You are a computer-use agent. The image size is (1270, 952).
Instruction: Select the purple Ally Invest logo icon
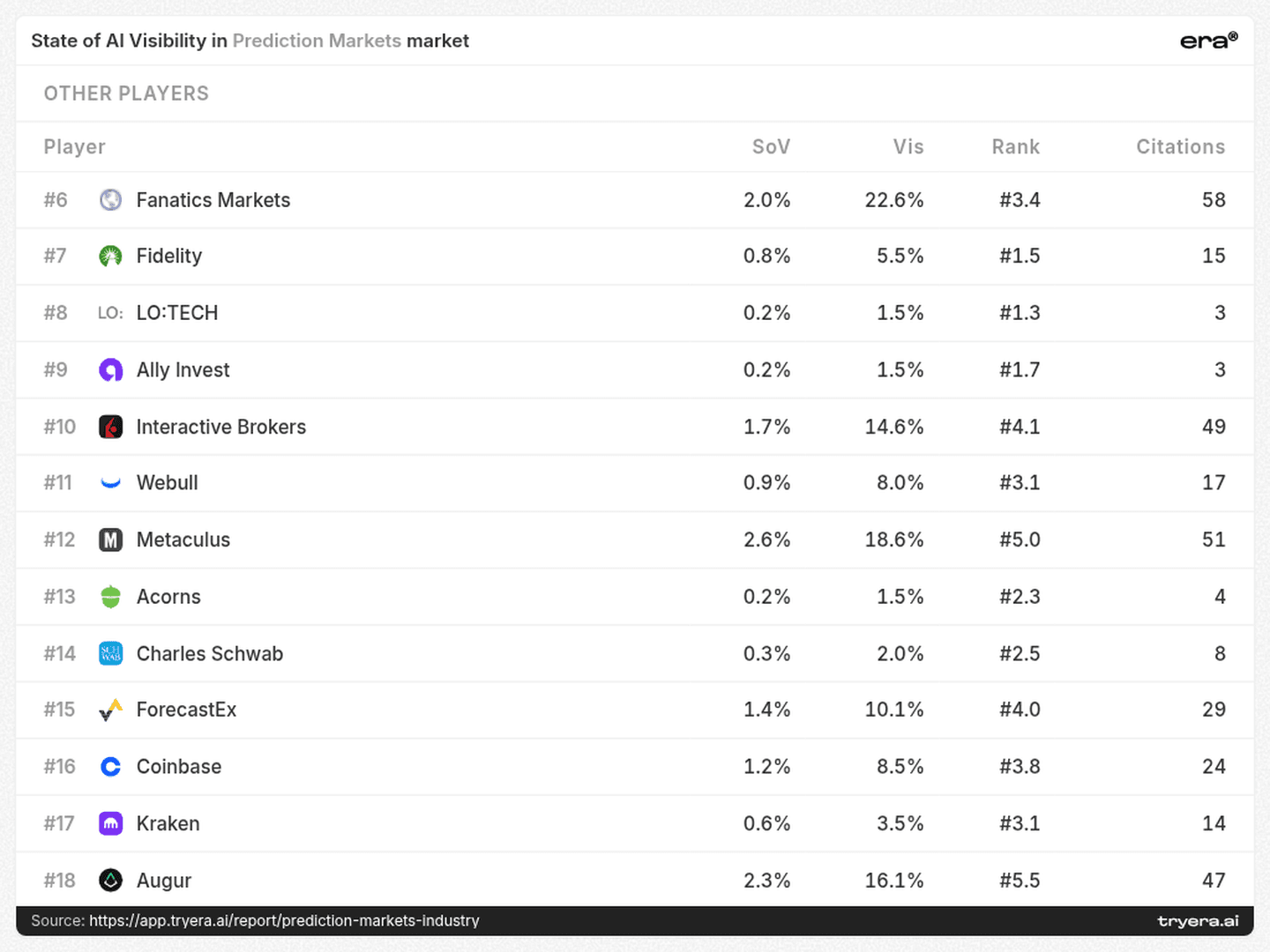click(110, 370)
